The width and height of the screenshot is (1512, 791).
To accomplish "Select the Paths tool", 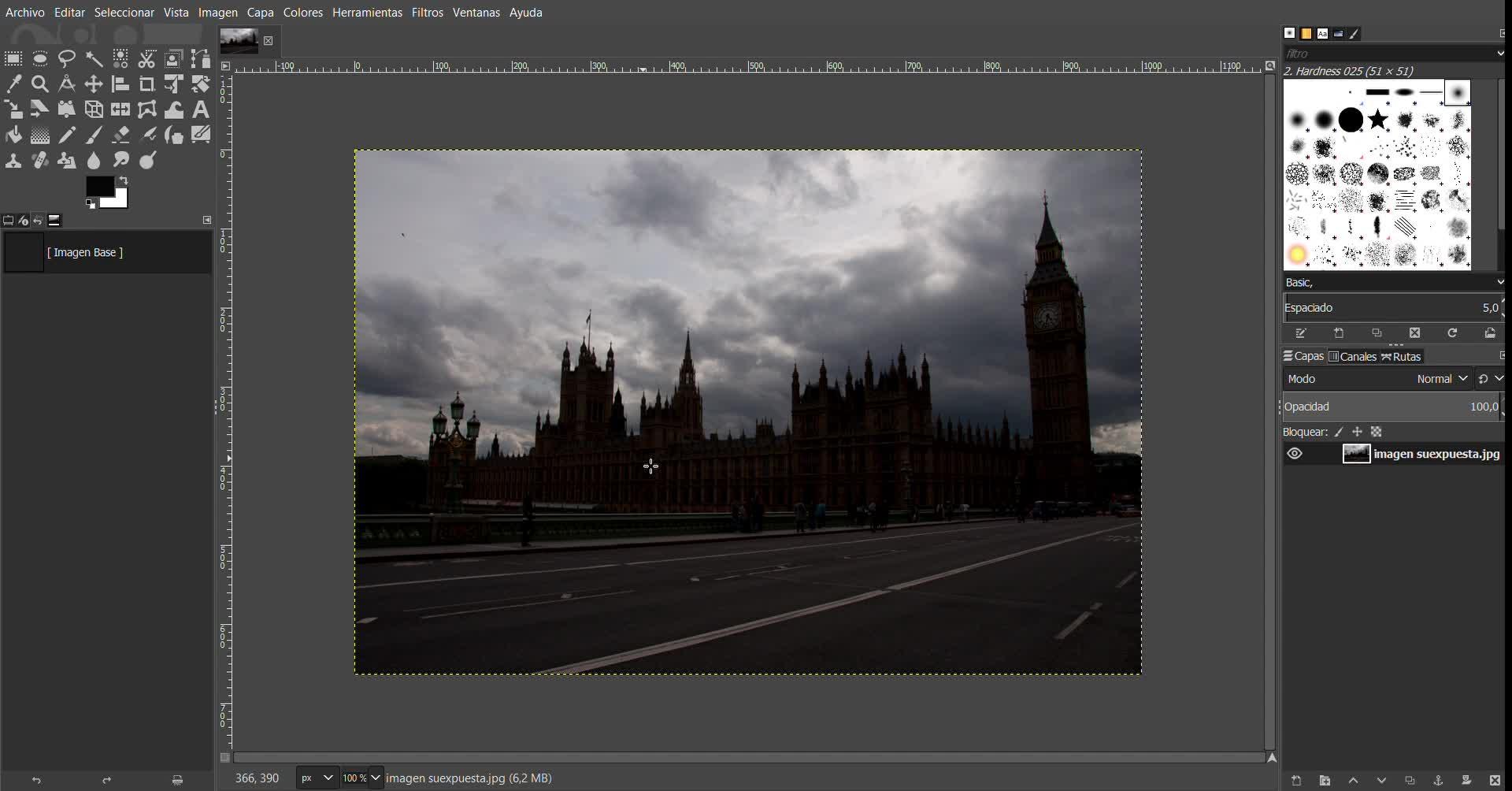I will 201,58.
